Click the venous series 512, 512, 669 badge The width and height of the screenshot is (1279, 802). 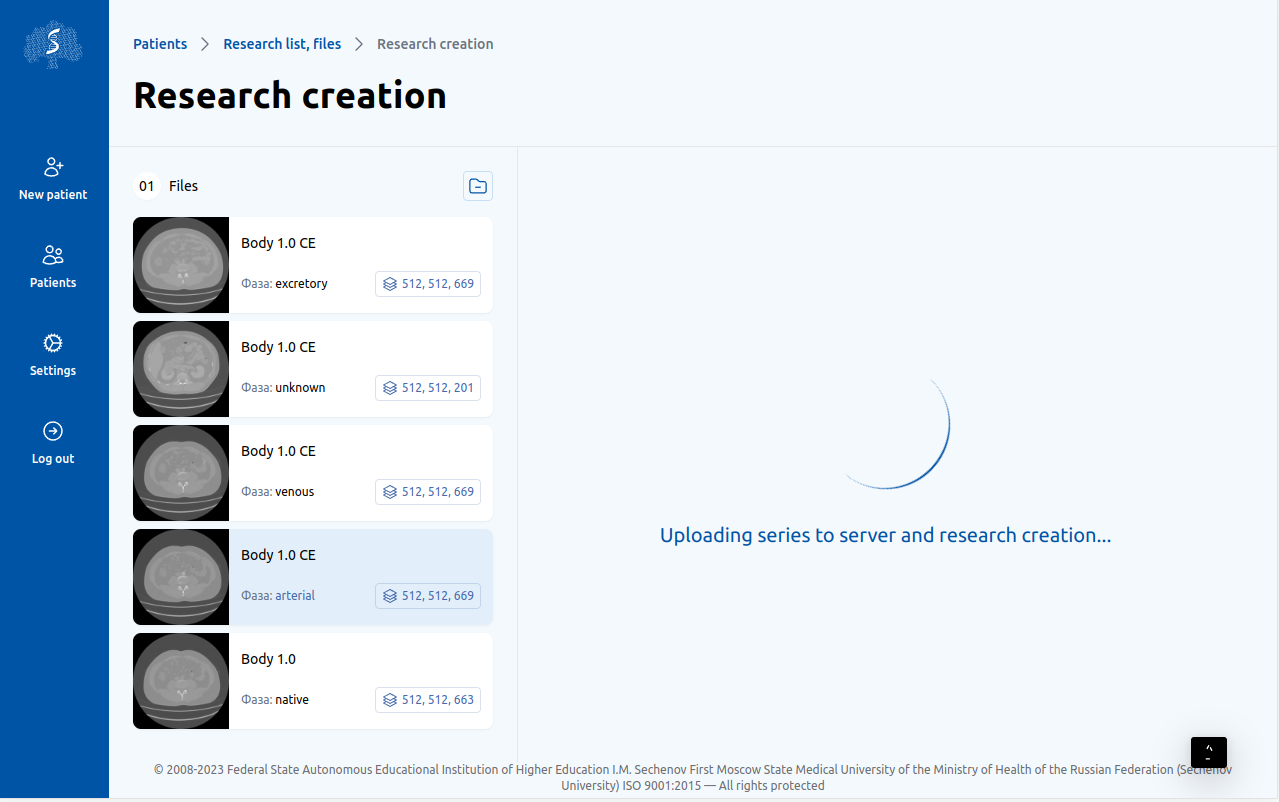pyautogui.click(x=428, y=492)
